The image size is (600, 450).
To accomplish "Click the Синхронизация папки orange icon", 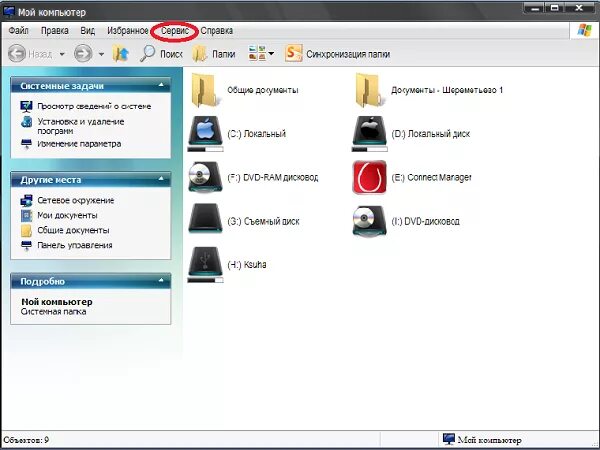I will click(293, 53).
